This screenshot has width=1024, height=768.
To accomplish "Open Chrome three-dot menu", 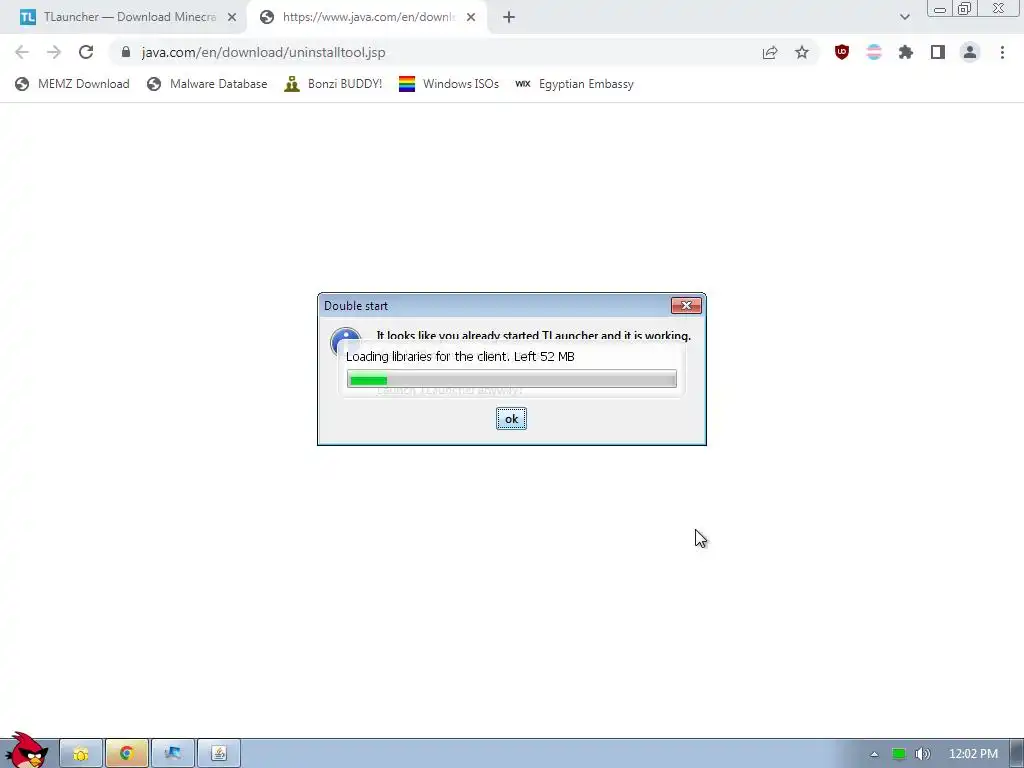I will click(x=1002, y=52).
